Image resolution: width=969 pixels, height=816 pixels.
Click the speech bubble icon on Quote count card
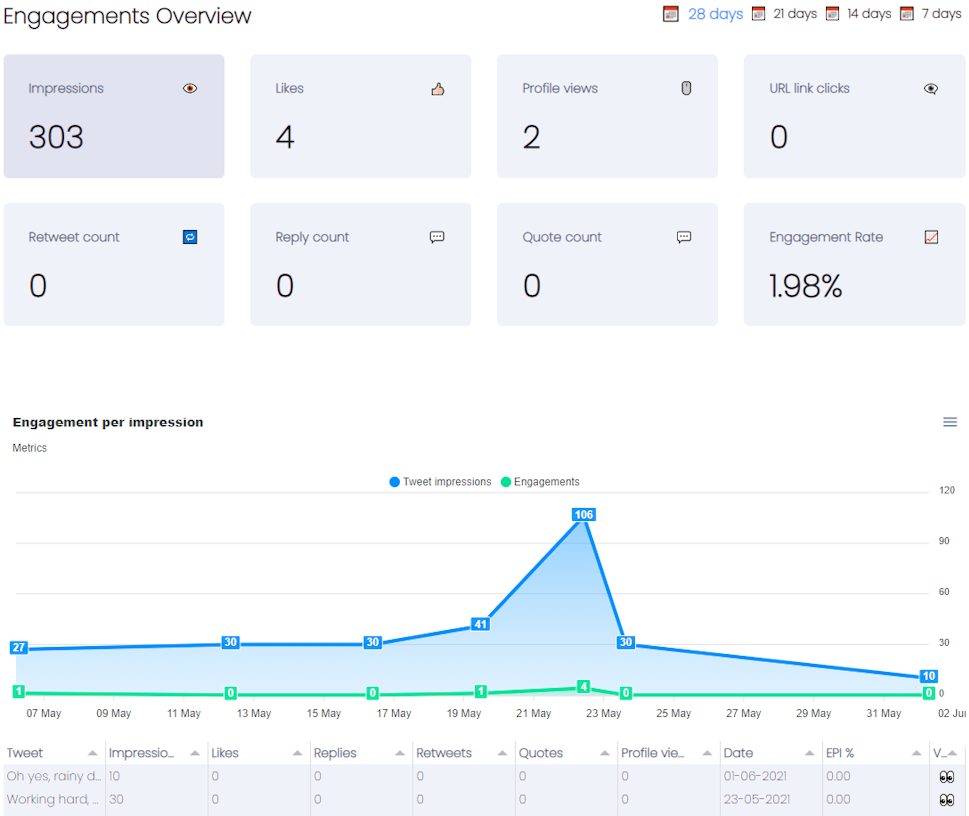(684, 237)
